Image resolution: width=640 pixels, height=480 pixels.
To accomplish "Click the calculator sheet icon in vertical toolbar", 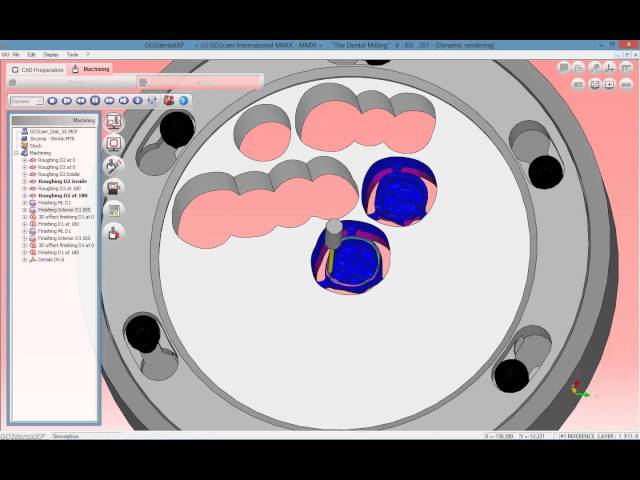I will (113, 210).
